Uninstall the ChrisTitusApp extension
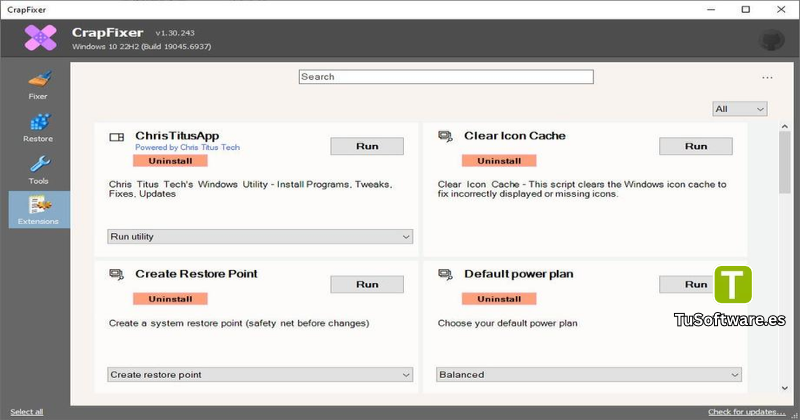800x420 pixels. click(x=170, y=161)
